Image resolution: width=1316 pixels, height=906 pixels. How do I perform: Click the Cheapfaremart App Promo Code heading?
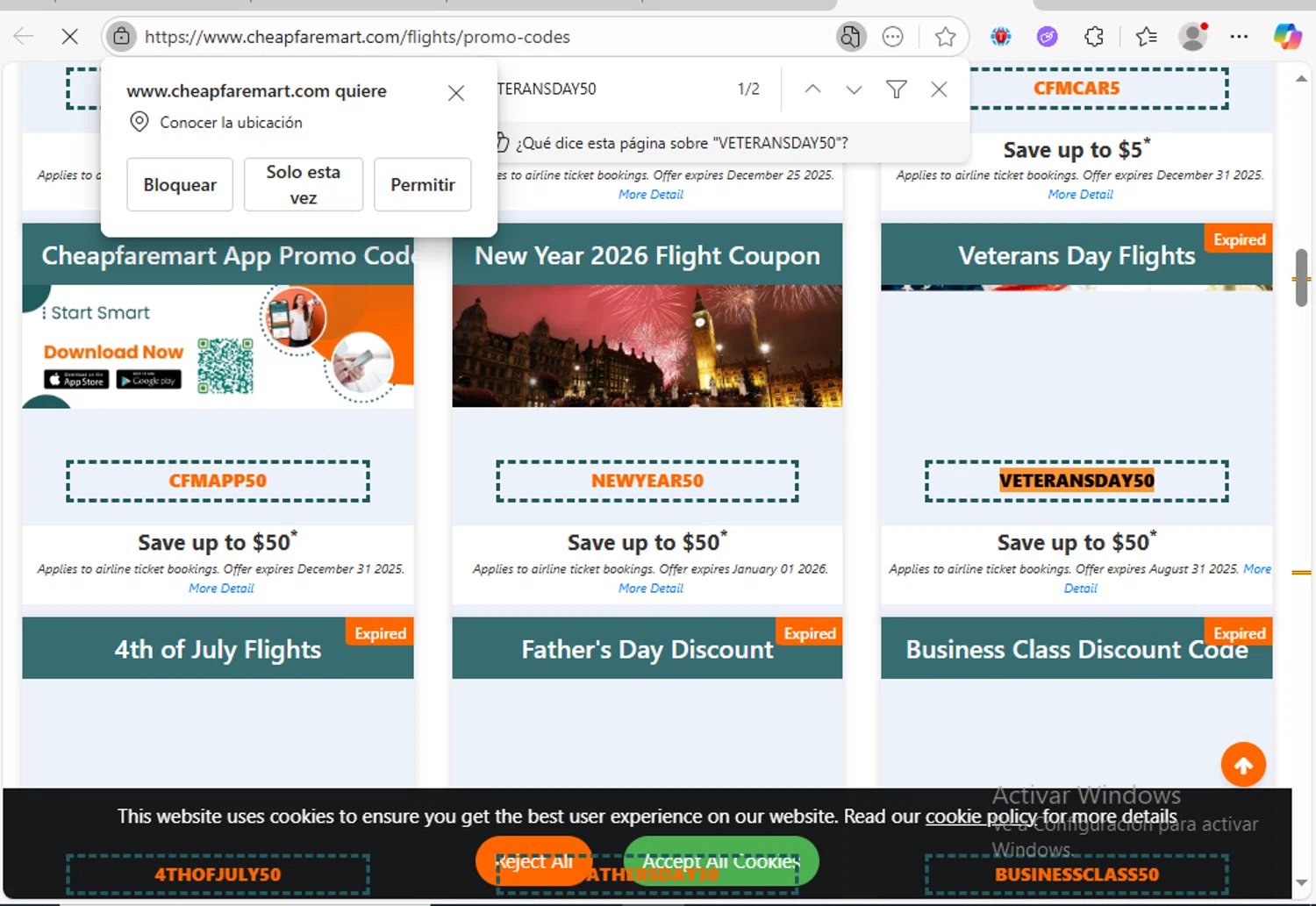click(227, 255)
